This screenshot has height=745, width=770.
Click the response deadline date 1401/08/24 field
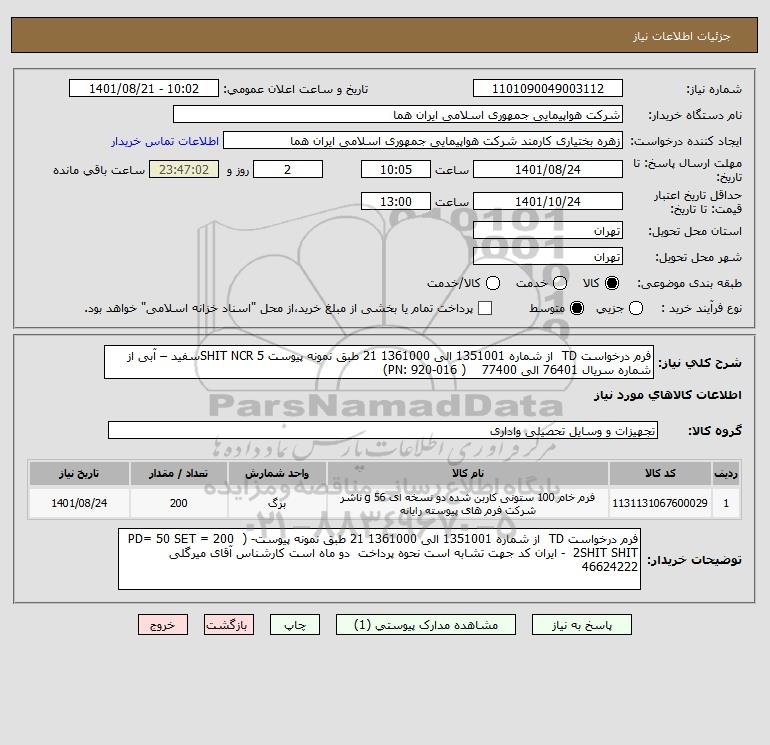pyautogui.click(x=548, y=169)
